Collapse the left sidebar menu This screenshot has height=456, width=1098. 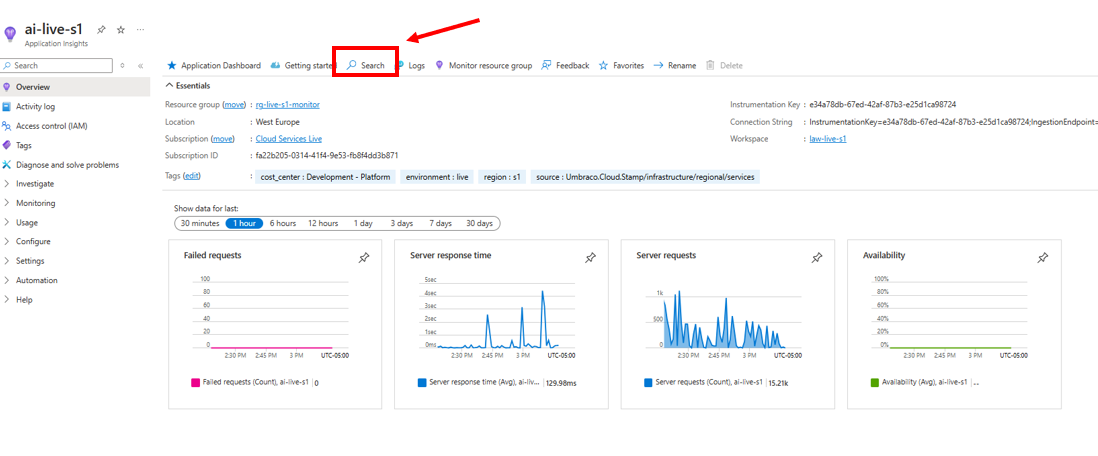coord(140,66)
